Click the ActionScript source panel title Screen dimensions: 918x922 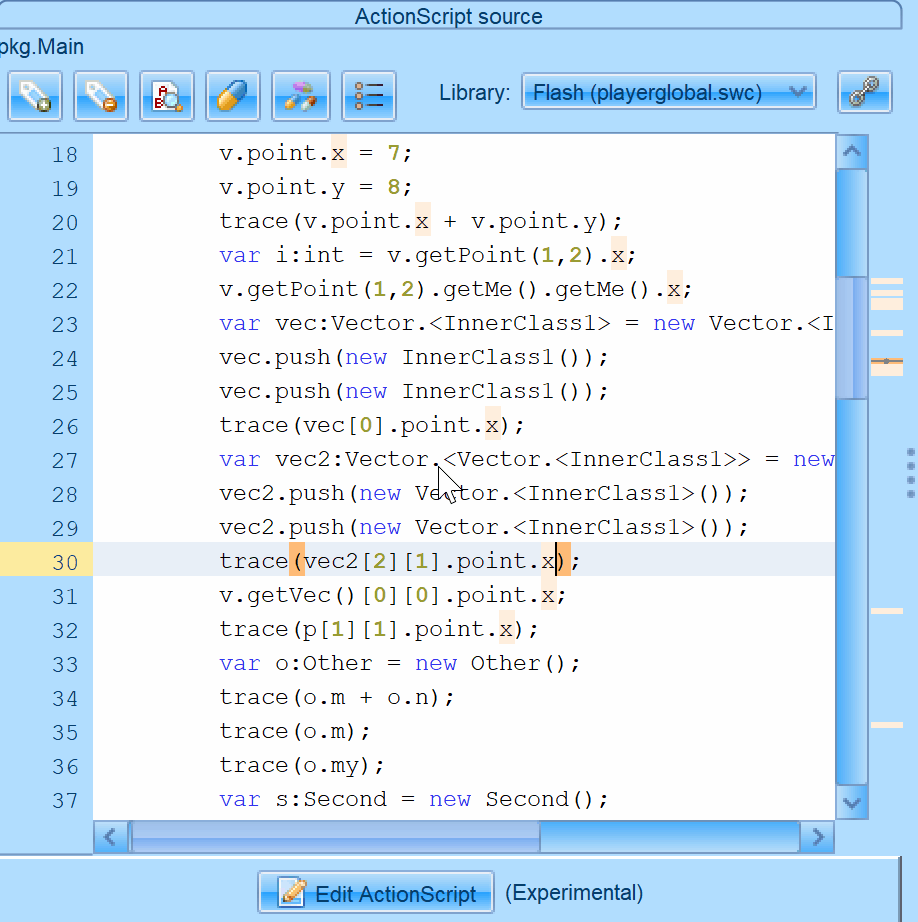tap(448, 16)
